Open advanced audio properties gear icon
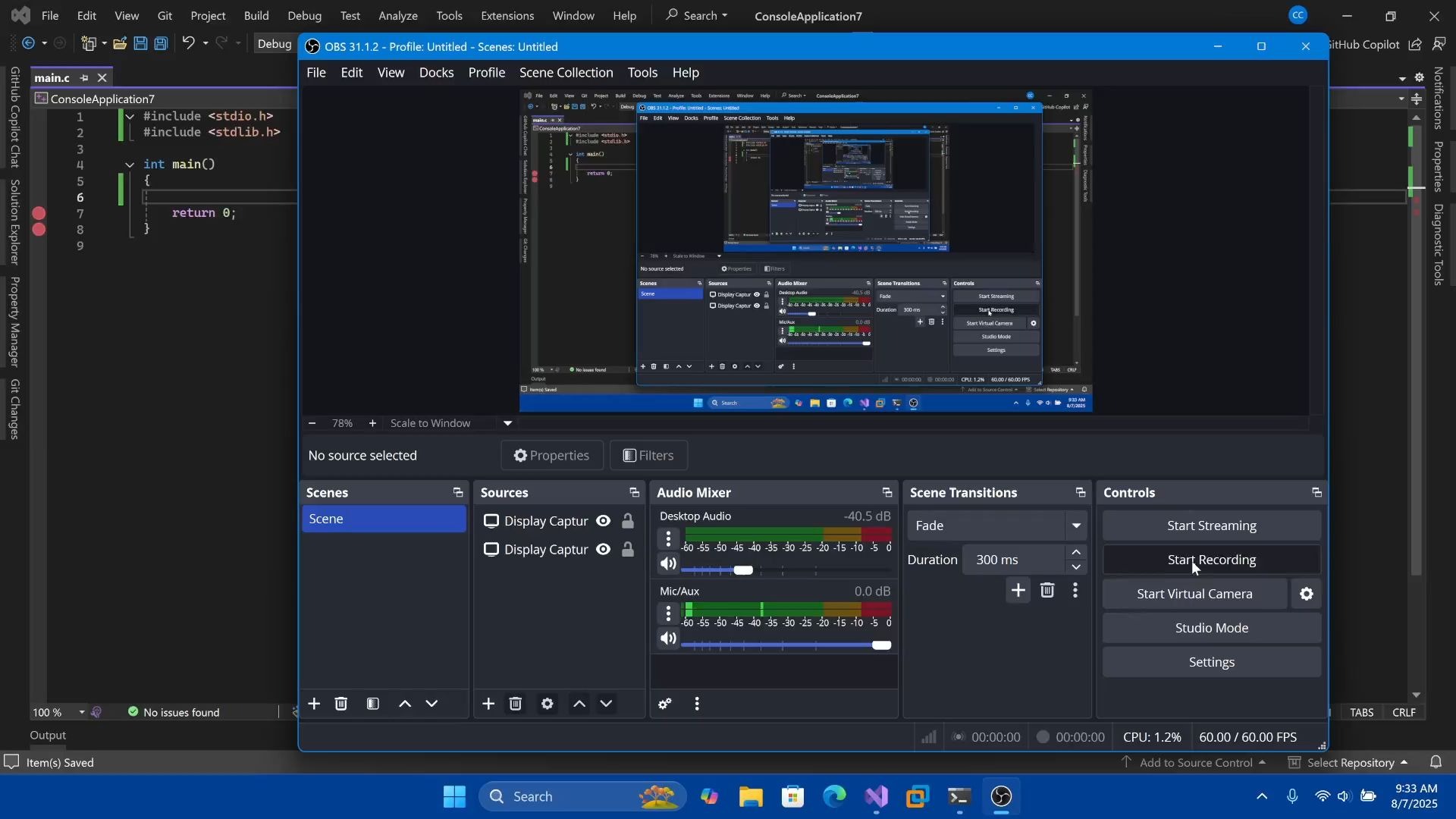The image size is (1456, 819). [x=665, y=704]
